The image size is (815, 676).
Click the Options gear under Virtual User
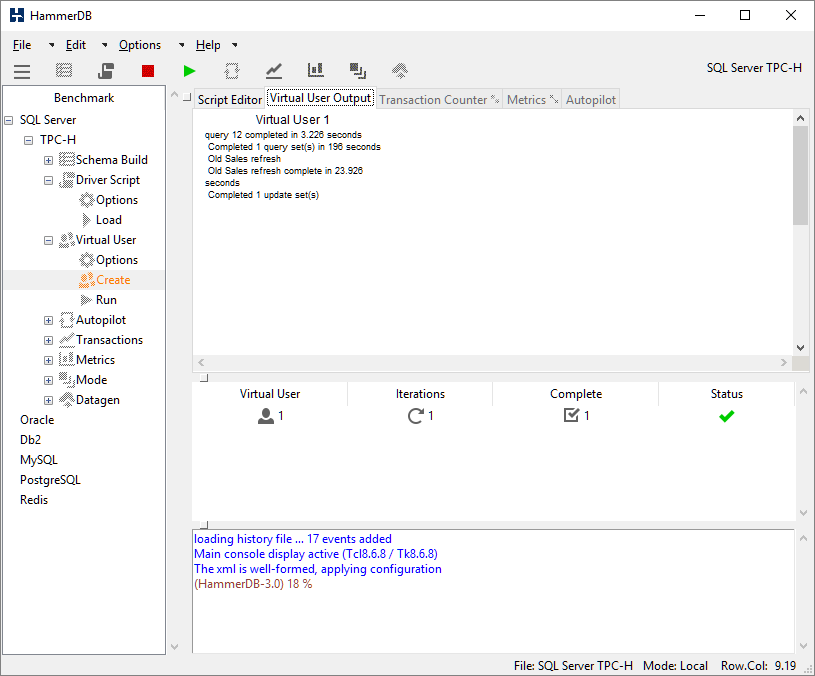(x=87, y=260)
